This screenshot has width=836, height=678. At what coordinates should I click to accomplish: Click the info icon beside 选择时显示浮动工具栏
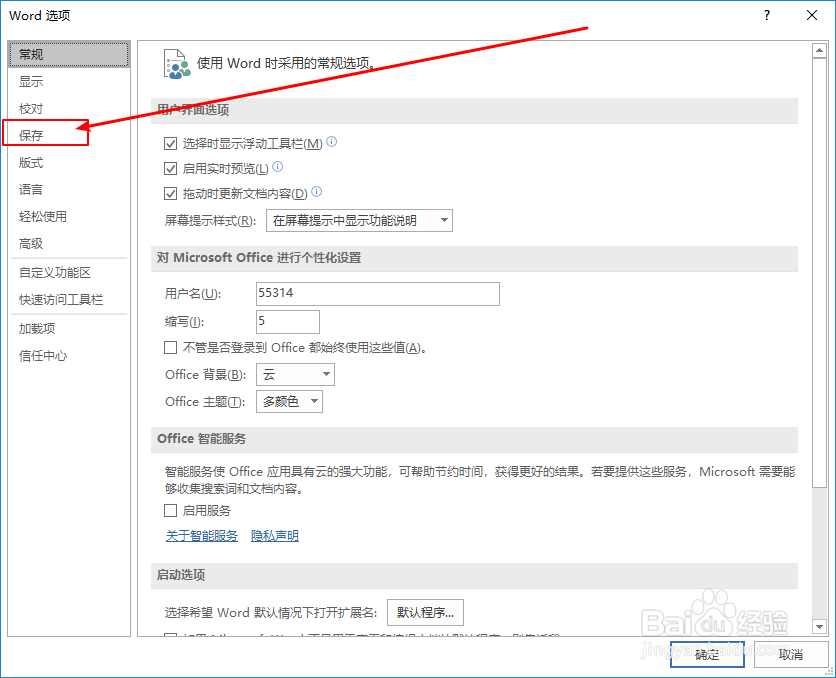(x=332, y=142)
